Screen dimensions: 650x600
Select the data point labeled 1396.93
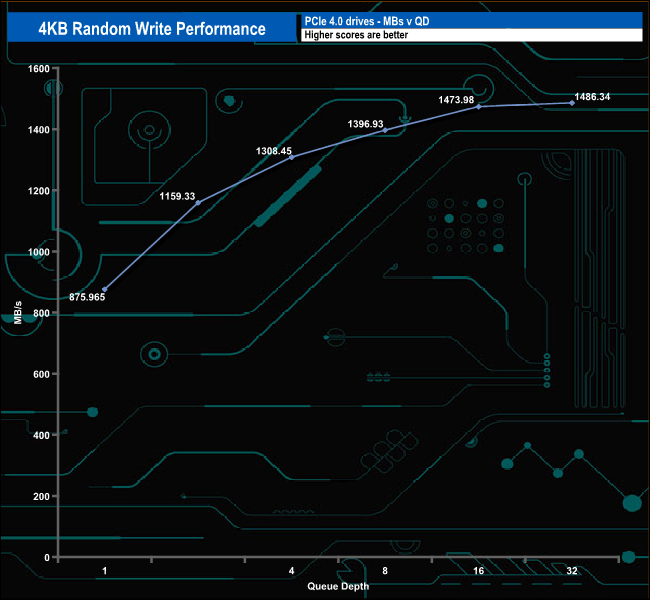click(385, 130)
